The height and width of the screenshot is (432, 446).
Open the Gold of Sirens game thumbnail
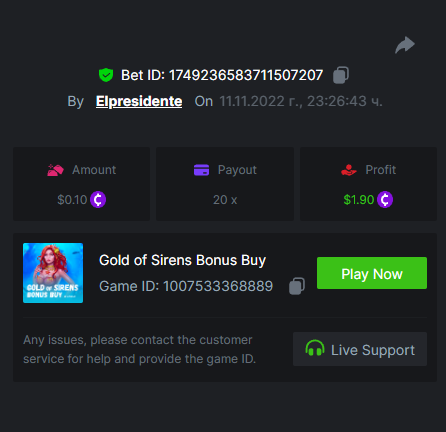click(53, 273)
